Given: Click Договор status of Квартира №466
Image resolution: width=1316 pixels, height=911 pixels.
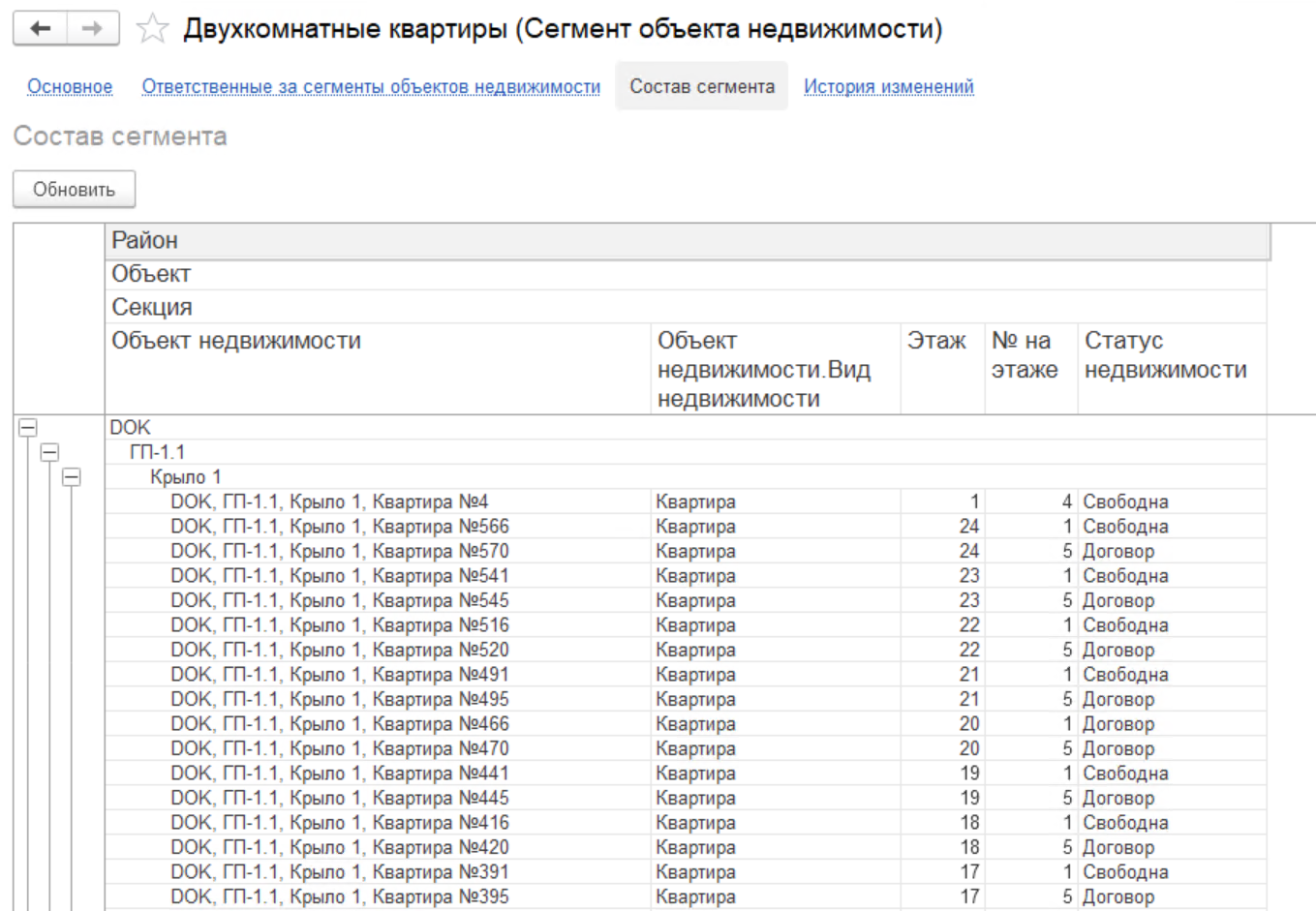Looking at the screenshot, I should point(1118,724).
